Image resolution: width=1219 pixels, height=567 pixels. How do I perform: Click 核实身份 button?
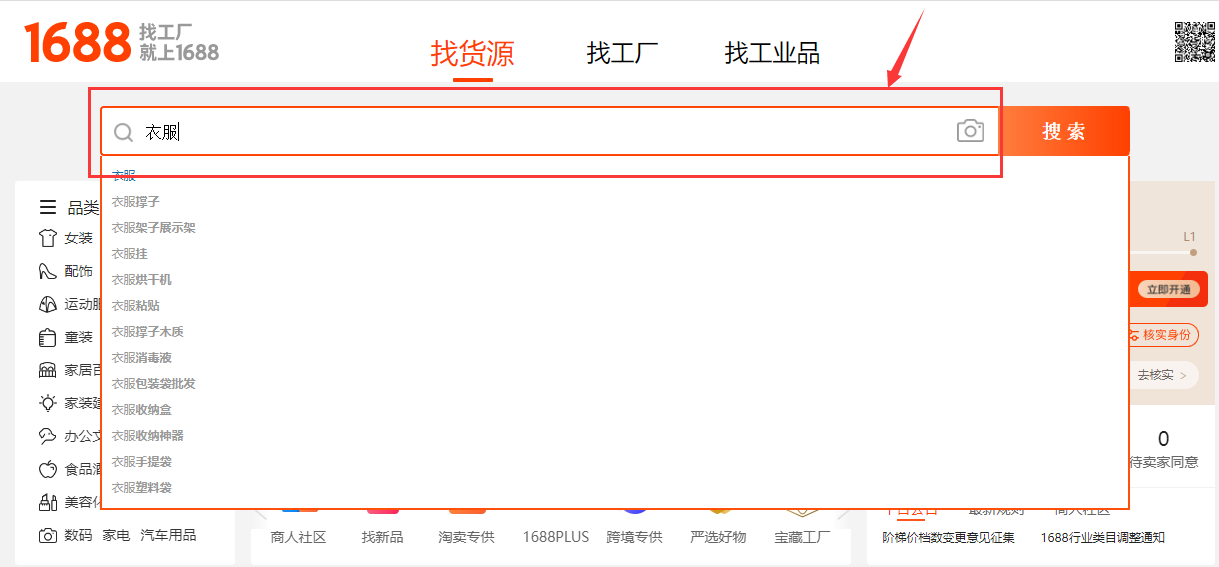(1164, 335)
